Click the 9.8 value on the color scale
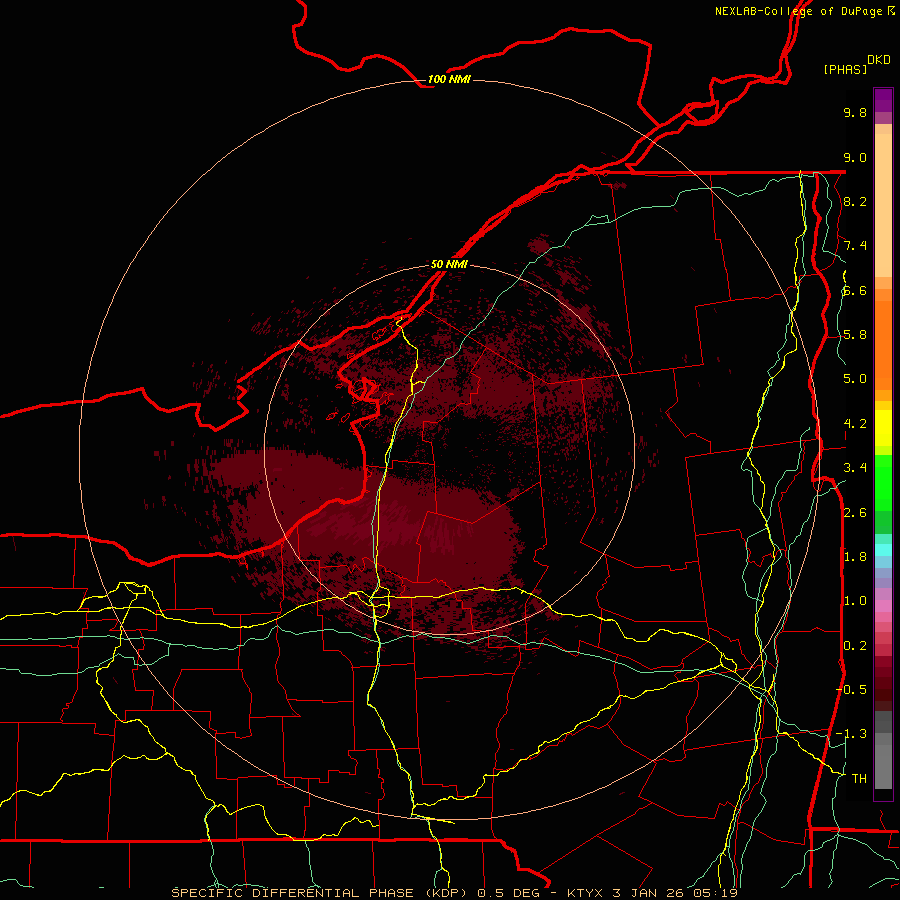Screen dimensions: 900x900 pyautogui.click(x=855, y=112)
